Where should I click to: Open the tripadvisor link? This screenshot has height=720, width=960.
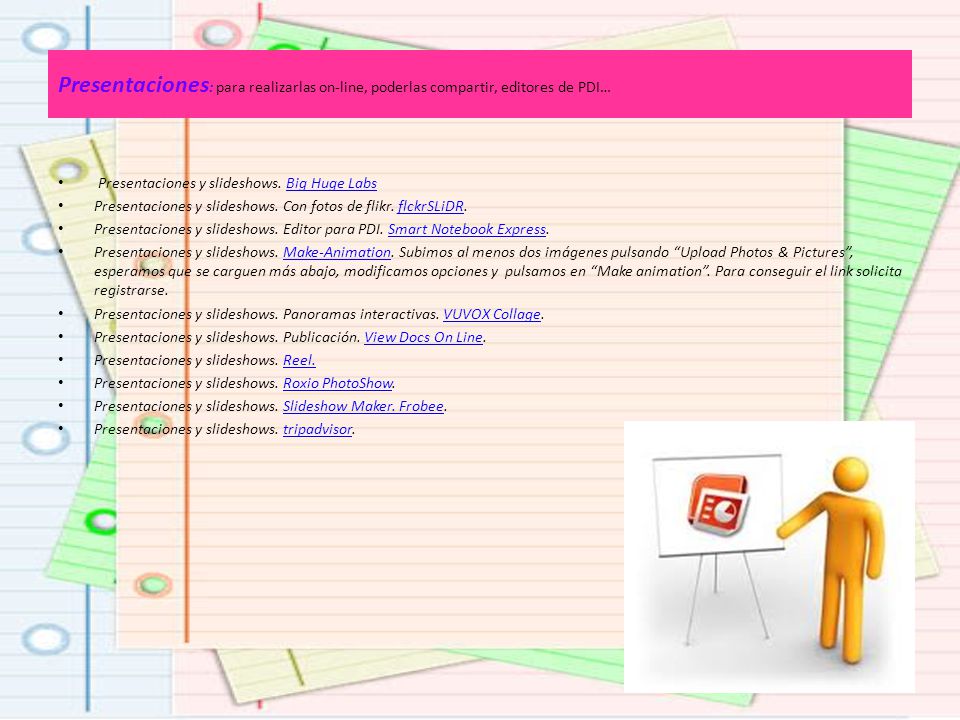pos(317,429)
